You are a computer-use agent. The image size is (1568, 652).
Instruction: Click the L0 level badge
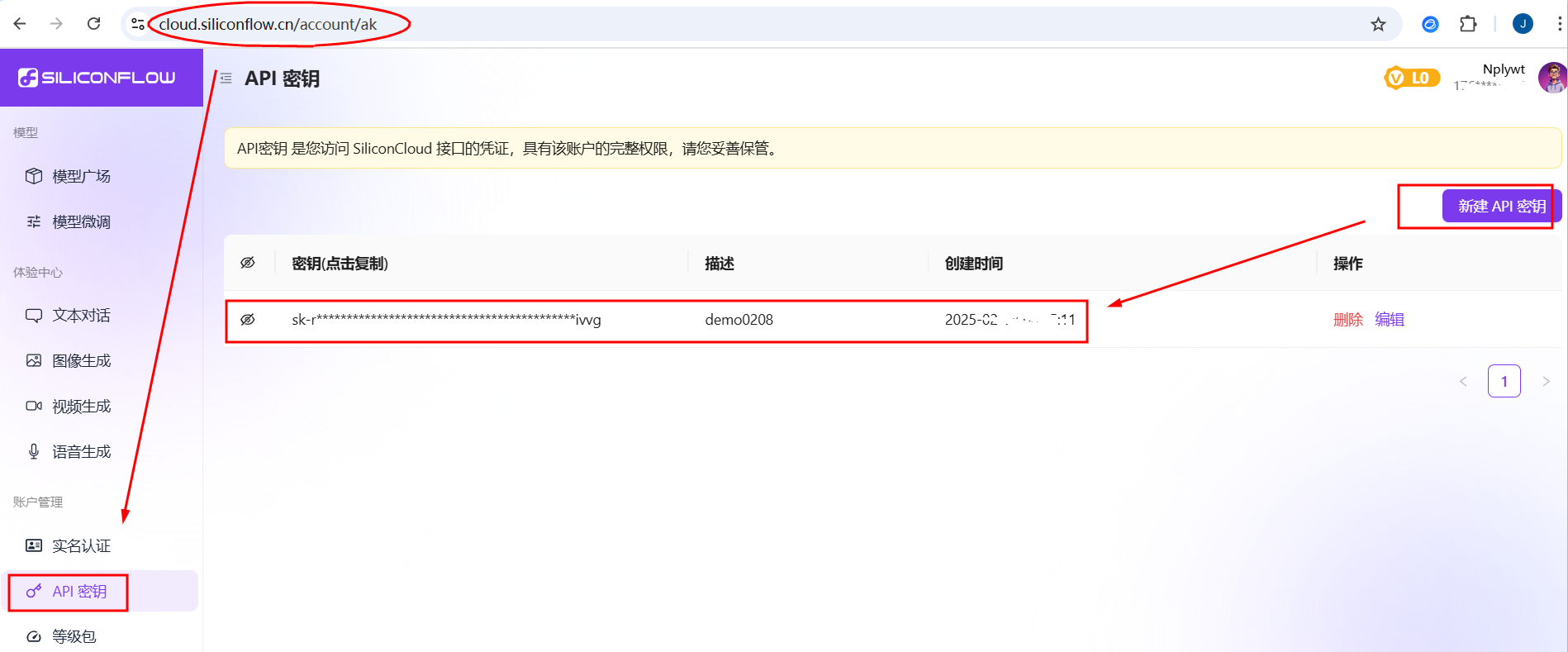point(1412,78)
